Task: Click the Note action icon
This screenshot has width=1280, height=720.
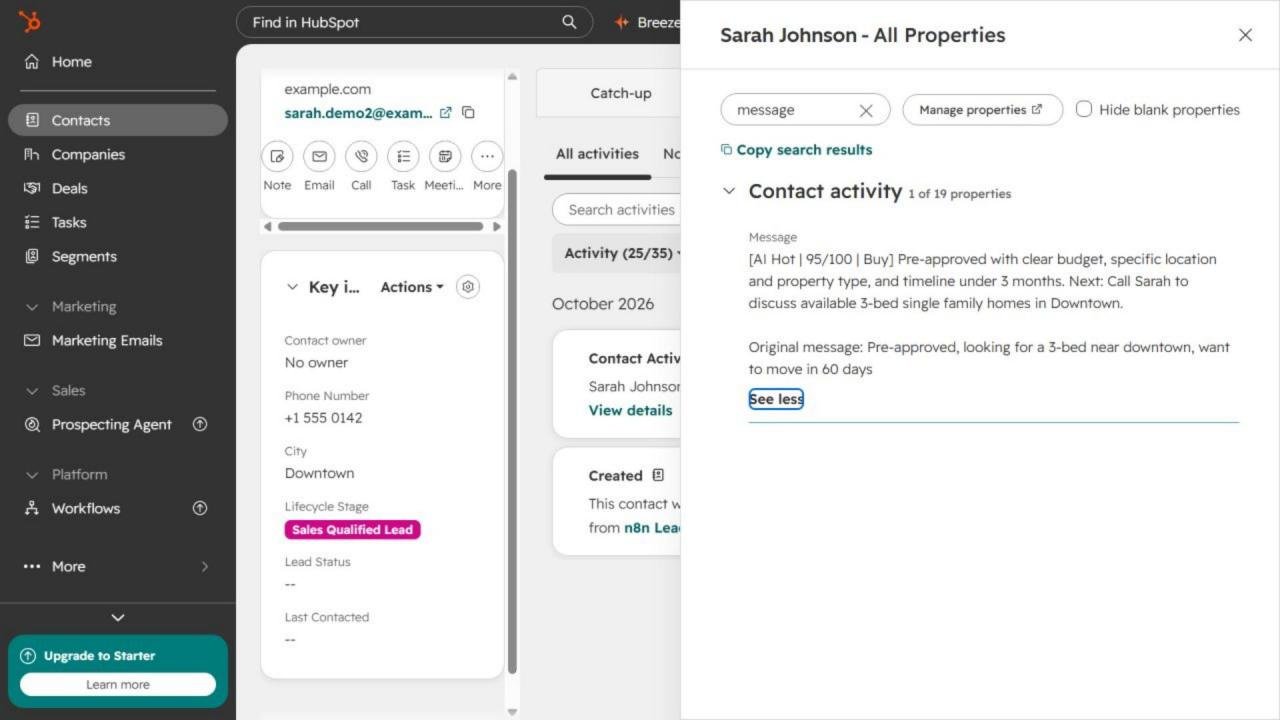Action: coord(277,157)
